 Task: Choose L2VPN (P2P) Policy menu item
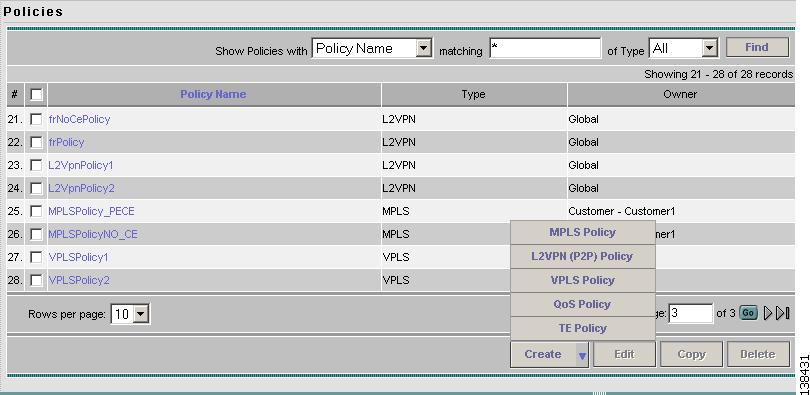[583, 256]
